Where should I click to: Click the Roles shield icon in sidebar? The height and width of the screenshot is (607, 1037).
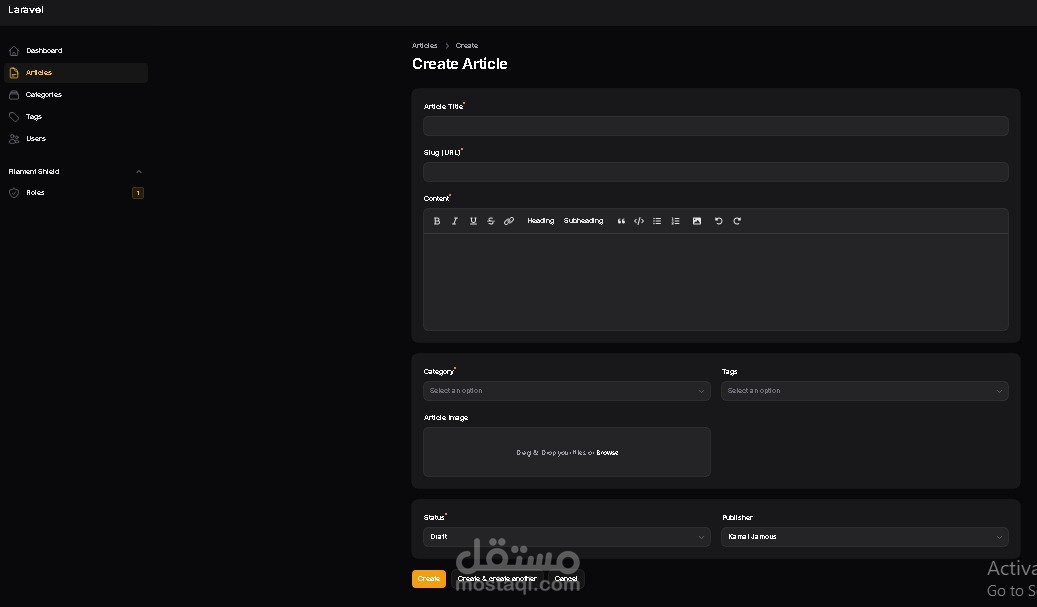14,193
